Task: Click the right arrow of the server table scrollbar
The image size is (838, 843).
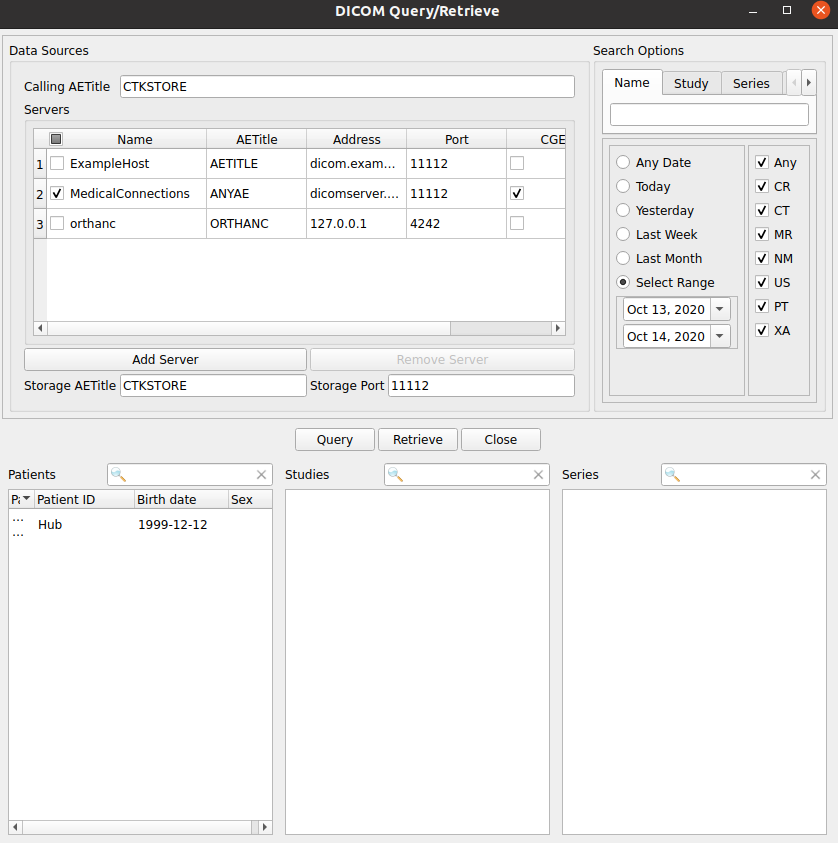Action: point(558,328)
